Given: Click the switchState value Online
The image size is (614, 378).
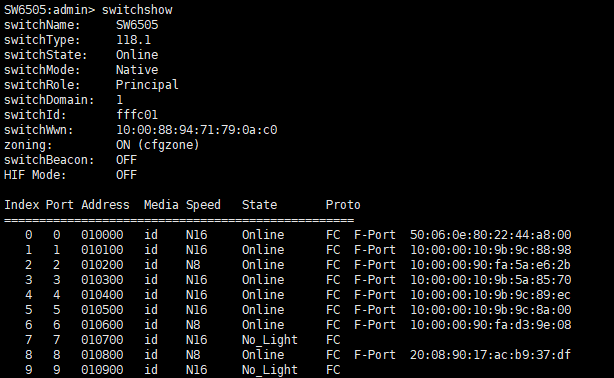Looking at the screenshot, I should point(137,54).
